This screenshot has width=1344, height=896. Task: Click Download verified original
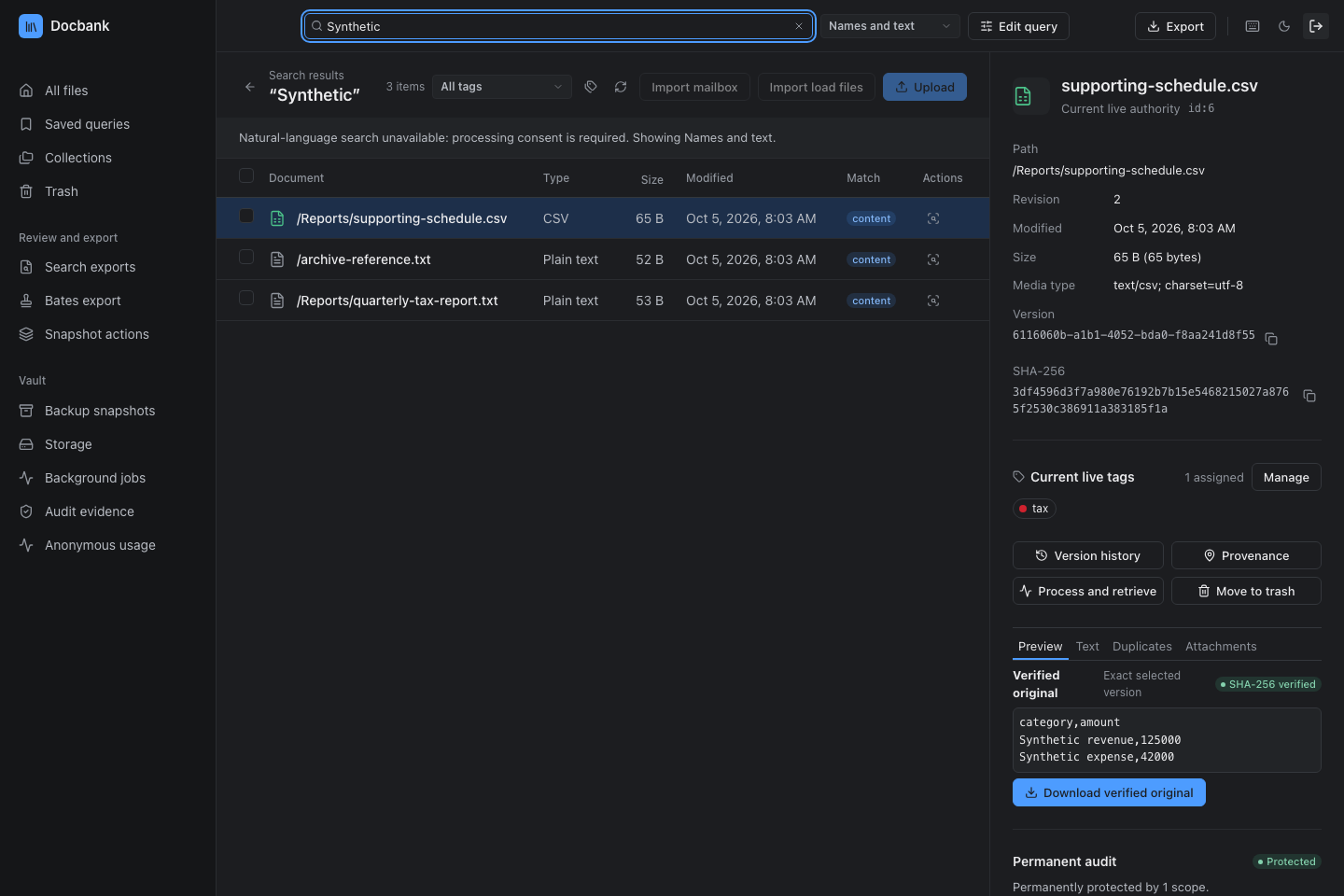1109,792
